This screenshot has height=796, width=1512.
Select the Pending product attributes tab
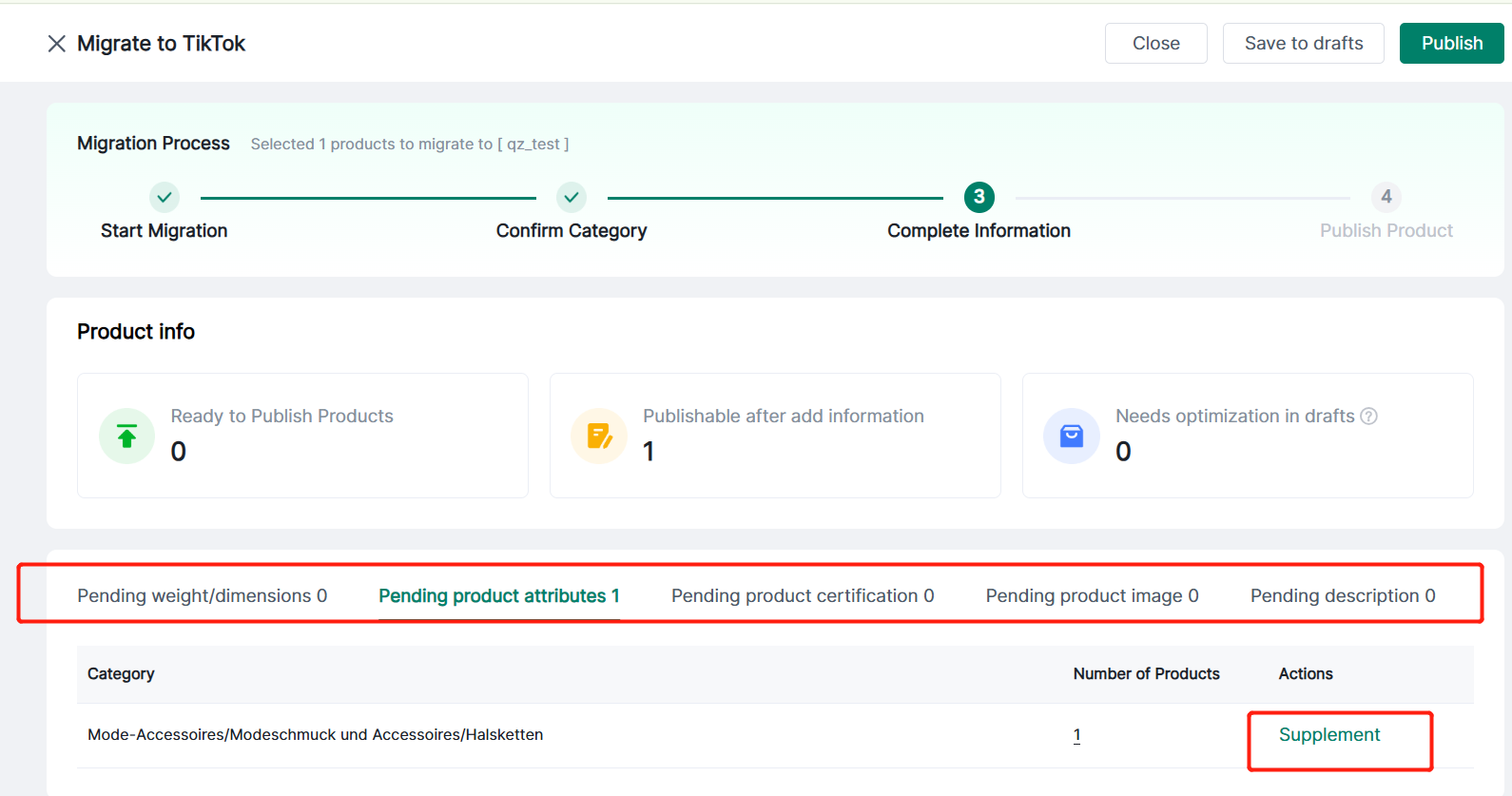click(498, 595)
